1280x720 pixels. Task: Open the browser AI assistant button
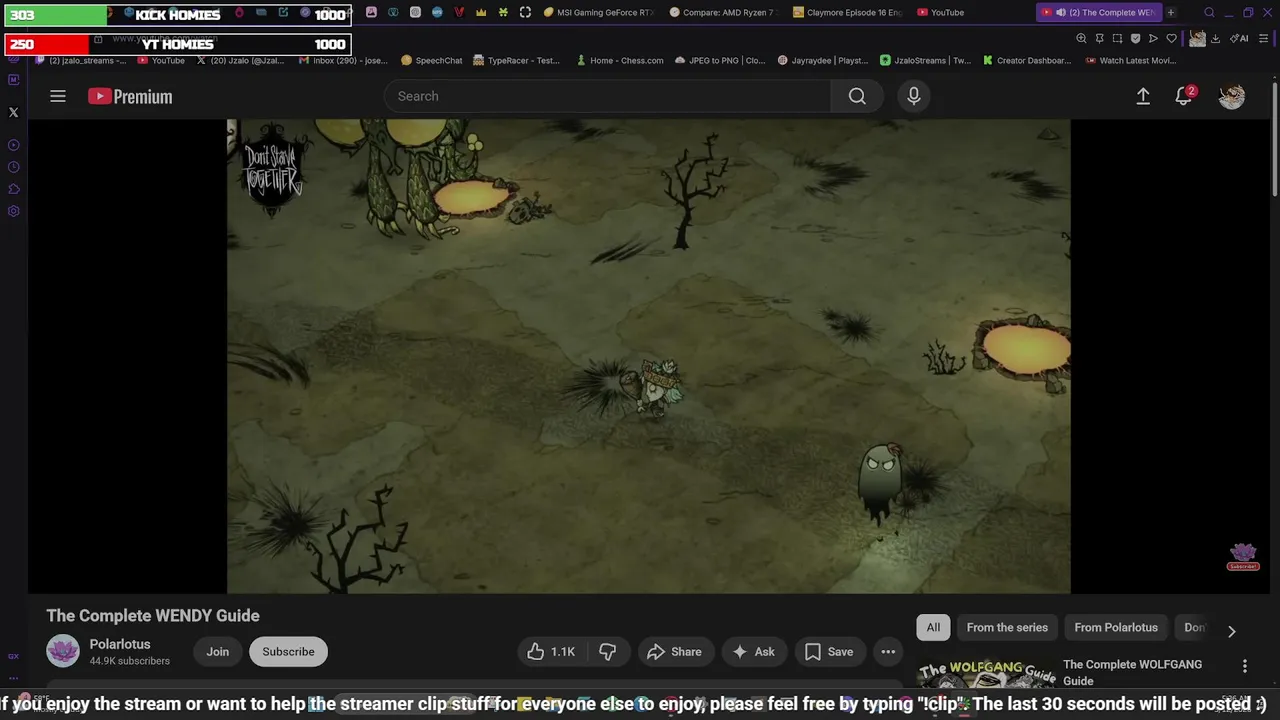[x=1239, y=39]
